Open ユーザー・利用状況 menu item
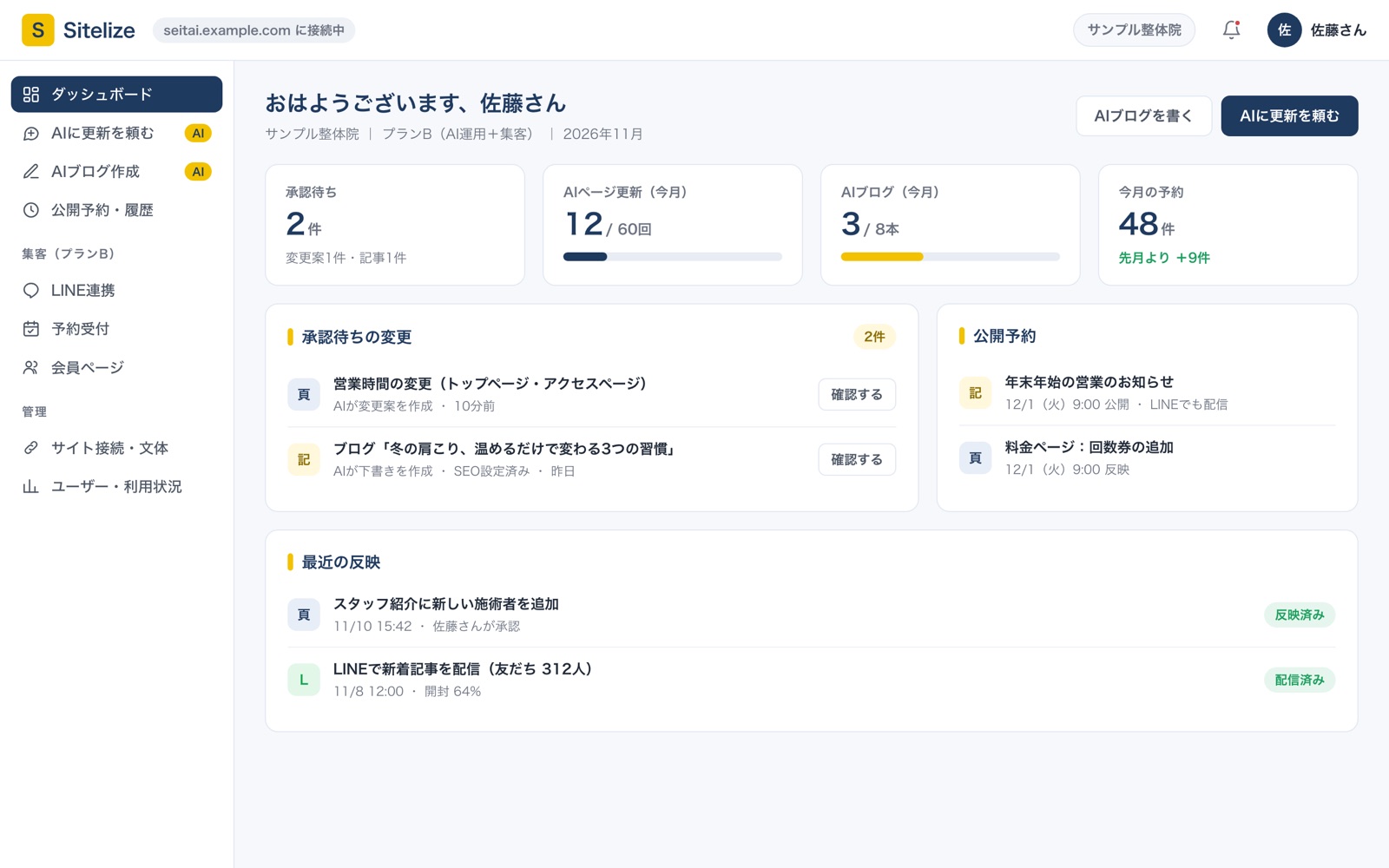The width and height of the screenshot is (1389, 868). click(116, 487)
